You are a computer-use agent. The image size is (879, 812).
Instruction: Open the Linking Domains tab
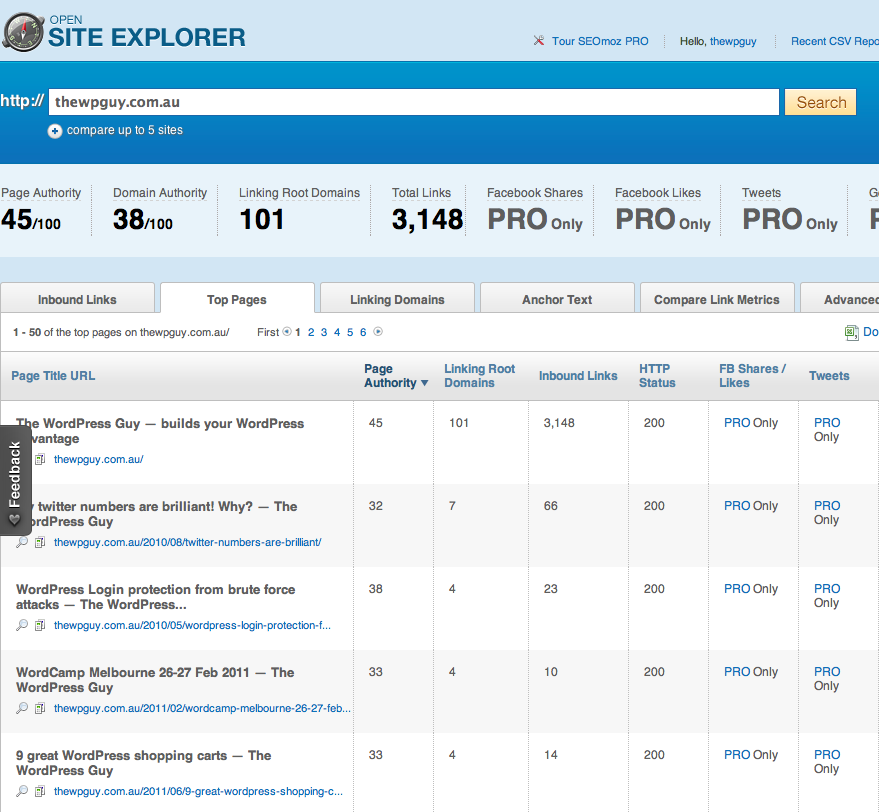pyautogui.click(x=397, y=299)
